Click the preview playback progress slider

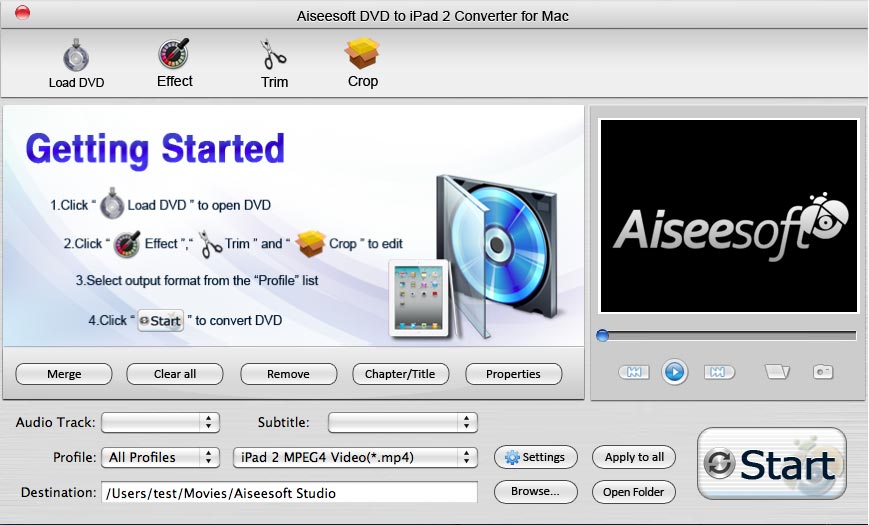point(726,336)
